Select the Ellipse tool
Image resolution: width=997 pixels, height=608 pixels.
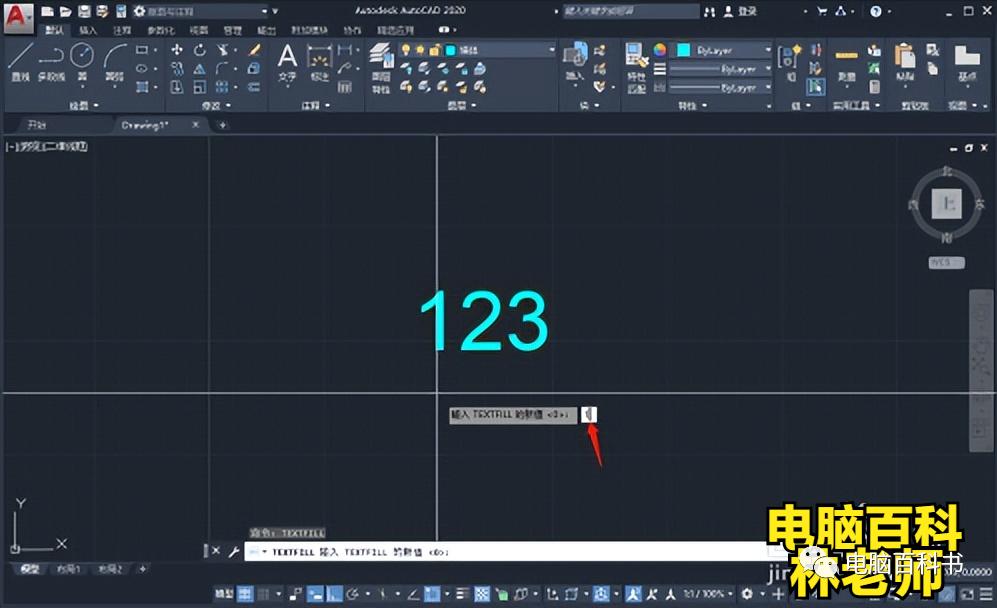[x=142, y=68]
